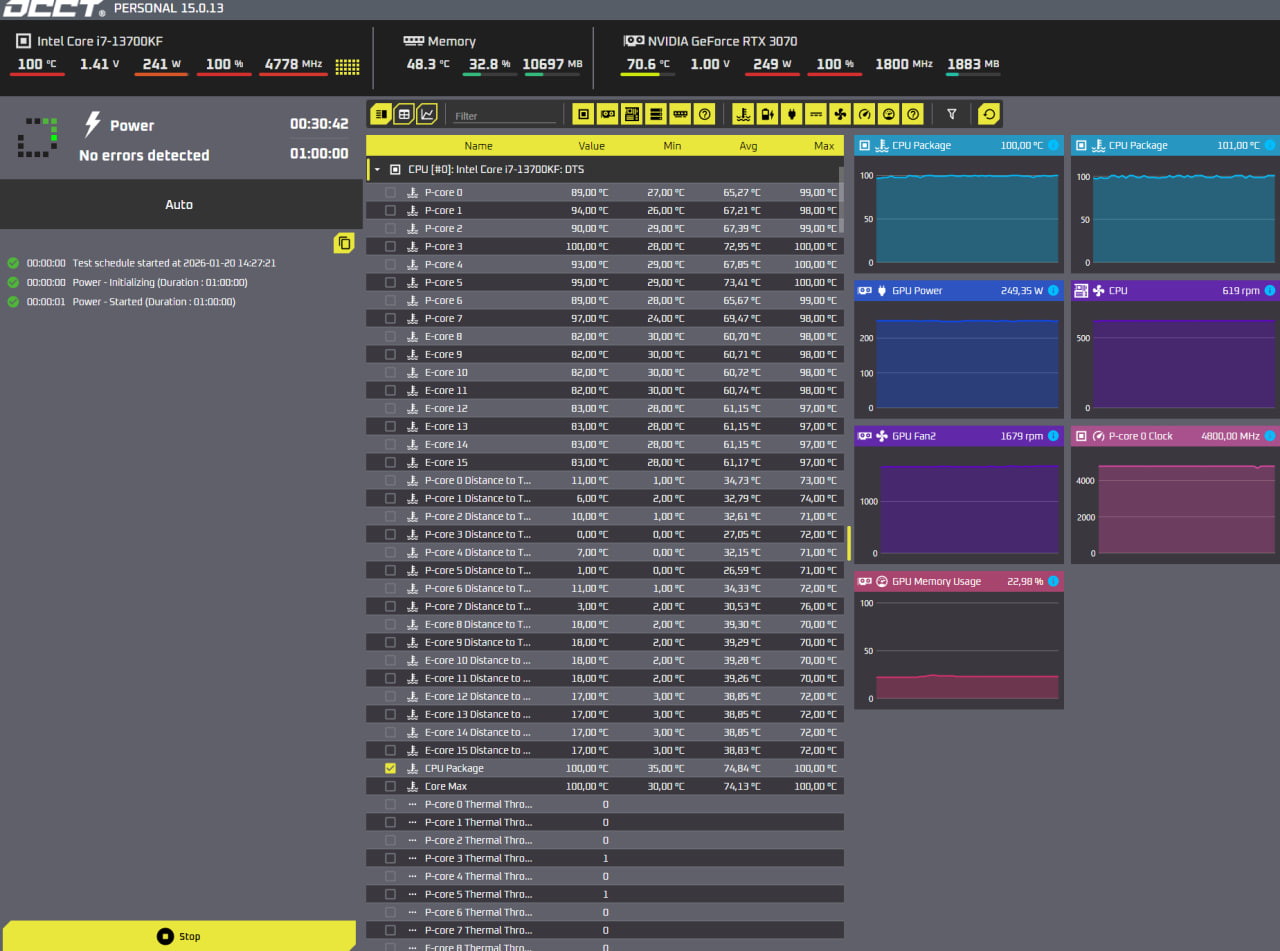Screen dimensions: 1280x951
Task: Click the fan sensor filter icon
Action: [x=840, y=114]
